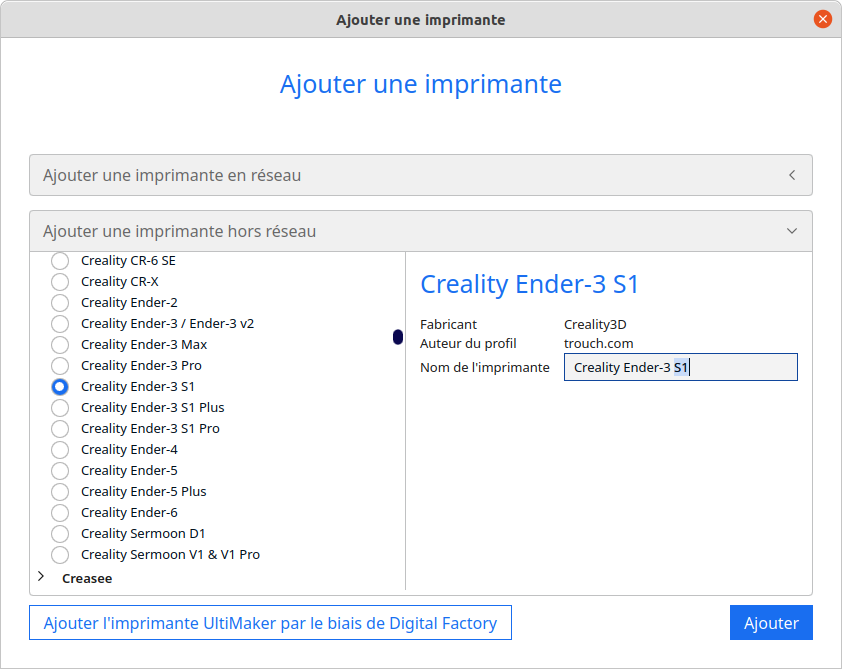The width and height of the screenshot is (842, 669).
Task: Click the Creasee group label
Action: [x=87, y=578]
